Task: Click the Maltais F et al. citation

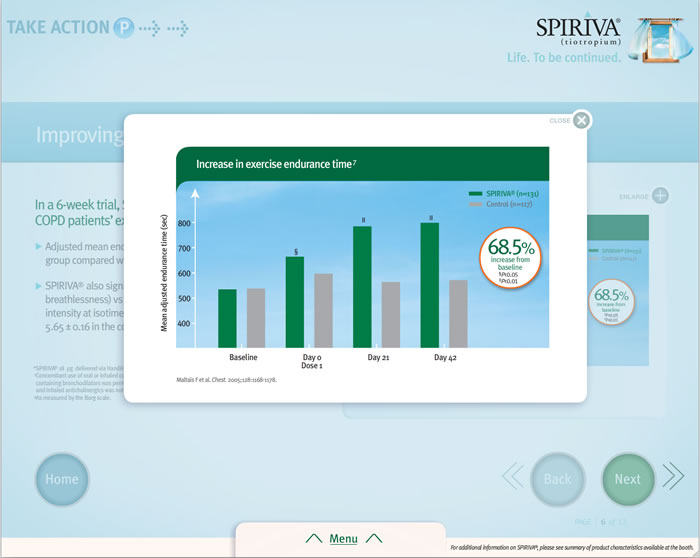Action: click(x=226, y=380)
